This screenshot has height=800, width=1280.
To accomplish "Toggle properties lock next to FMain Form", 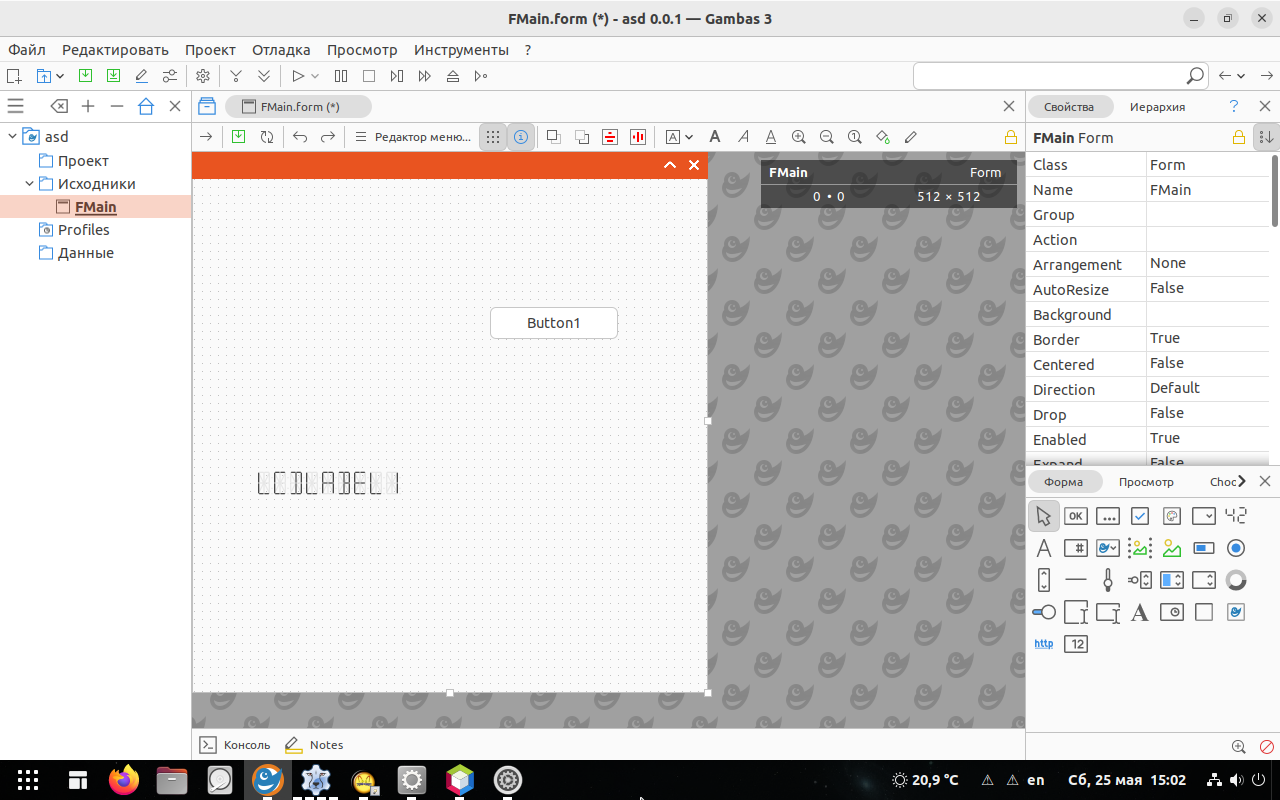I will (x=1239, y=137).
